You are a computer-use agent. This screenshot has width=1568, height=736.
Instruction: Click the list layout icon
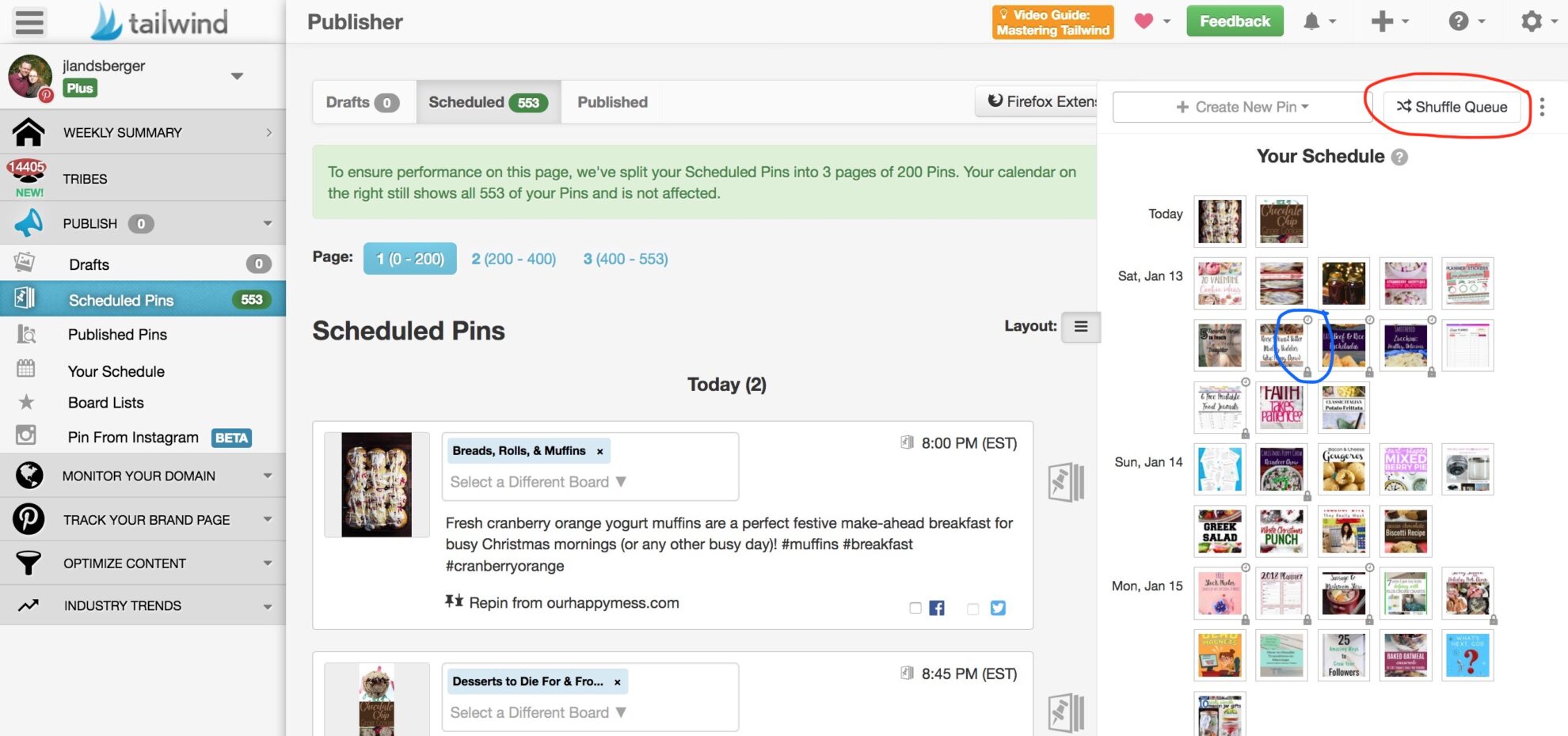click(1081, 327)
